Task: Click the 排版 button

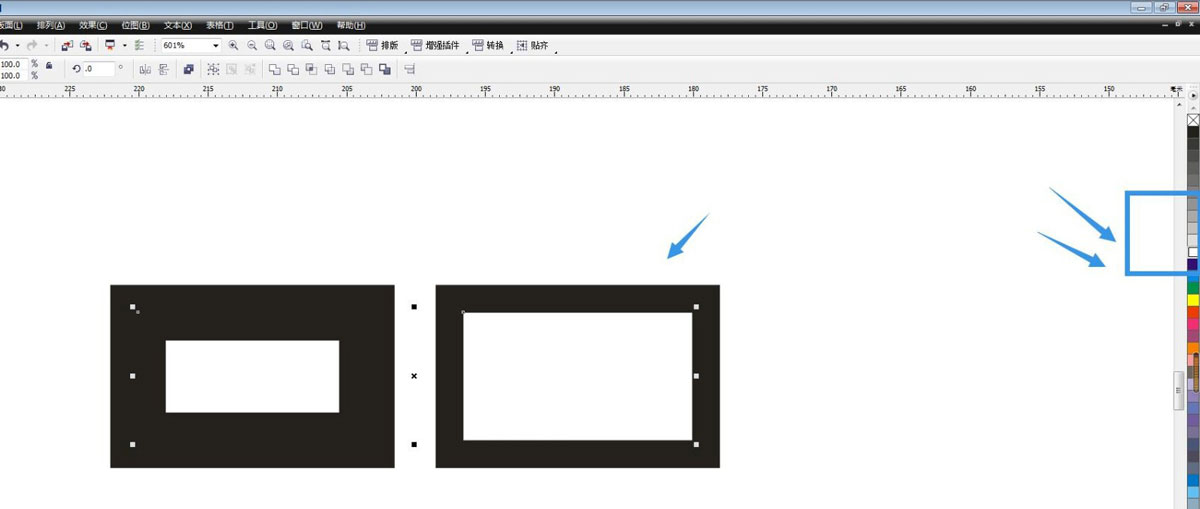Action: tap(382, 46)
